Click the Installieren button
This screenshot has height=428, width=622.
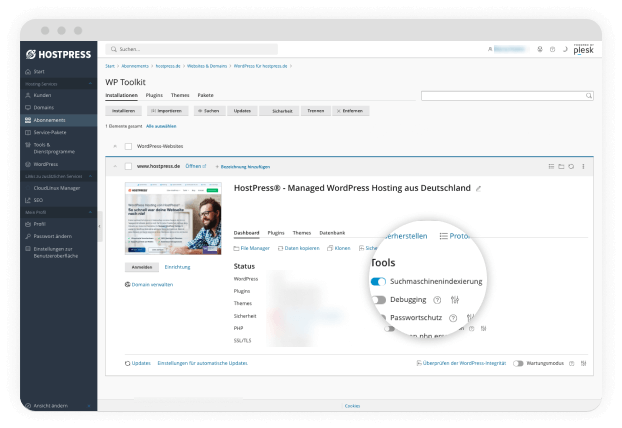123,111
